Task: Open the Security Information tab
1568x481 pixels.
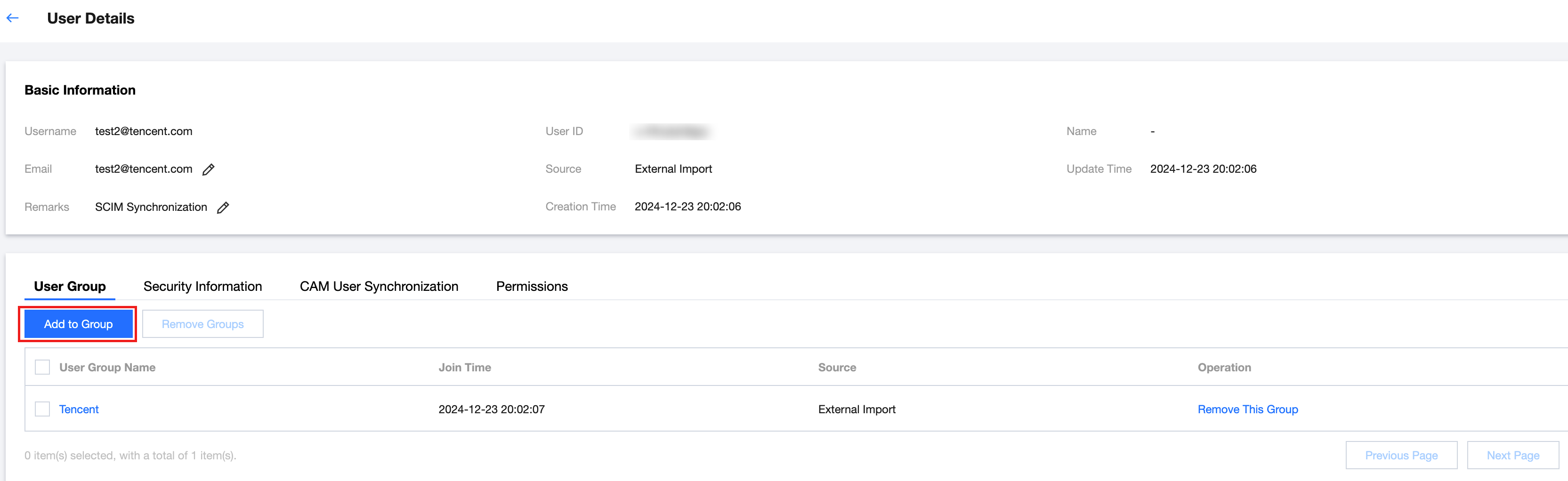Action: [202, 287]
